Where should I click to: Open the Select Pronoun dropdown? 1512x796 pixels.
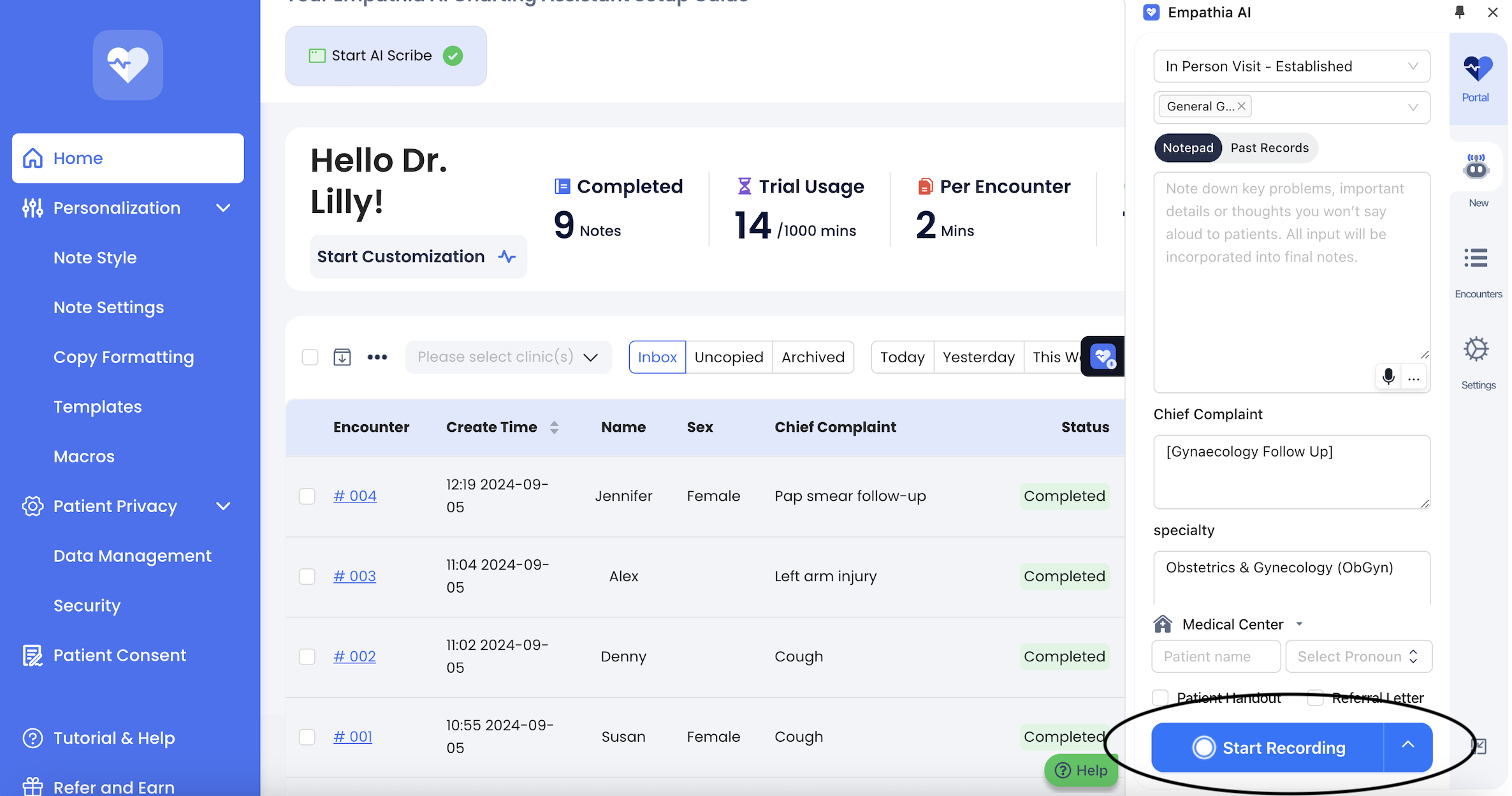click(1358, 656)
